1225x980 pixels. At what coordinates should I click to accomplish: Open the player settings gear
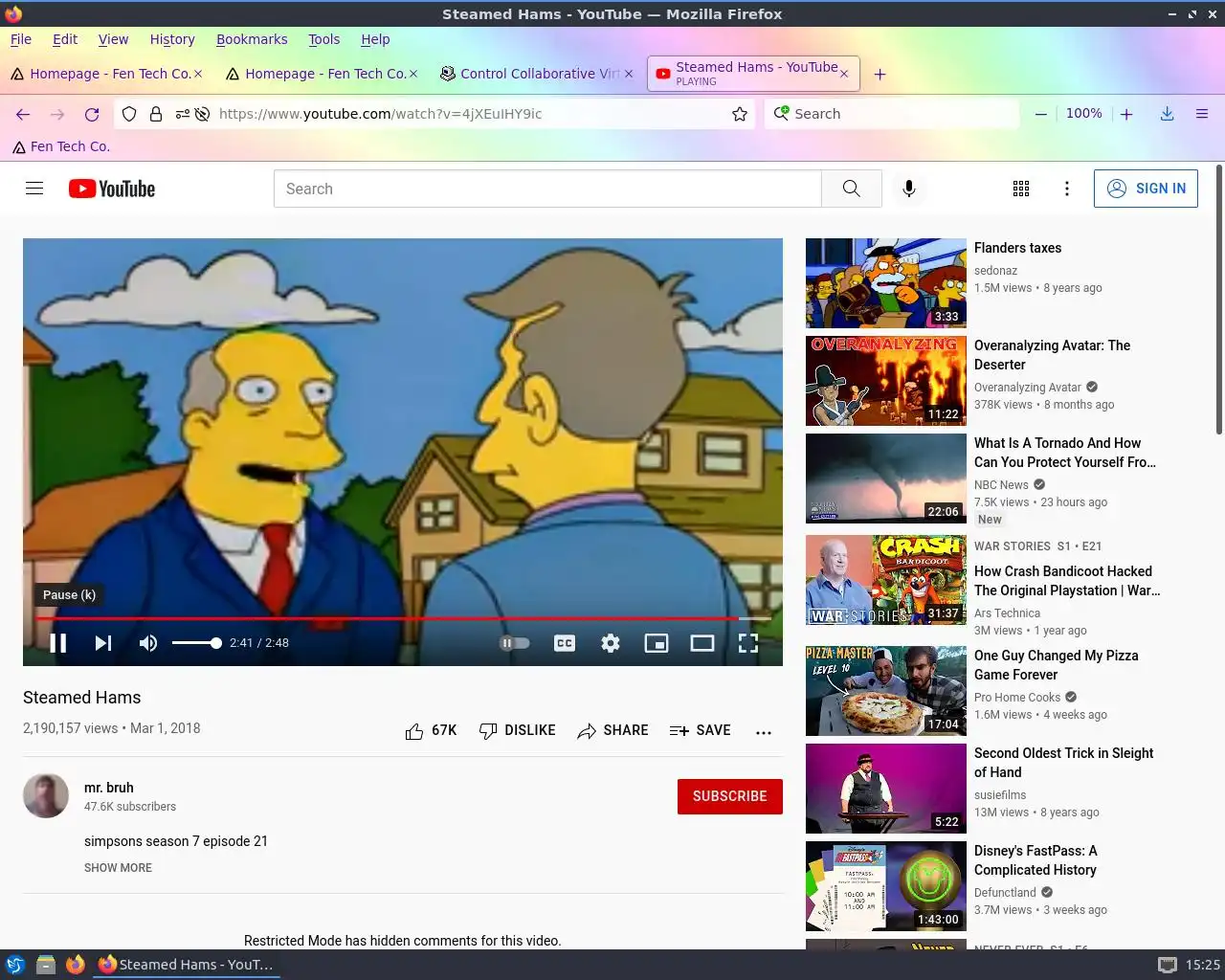coord(611,643)
